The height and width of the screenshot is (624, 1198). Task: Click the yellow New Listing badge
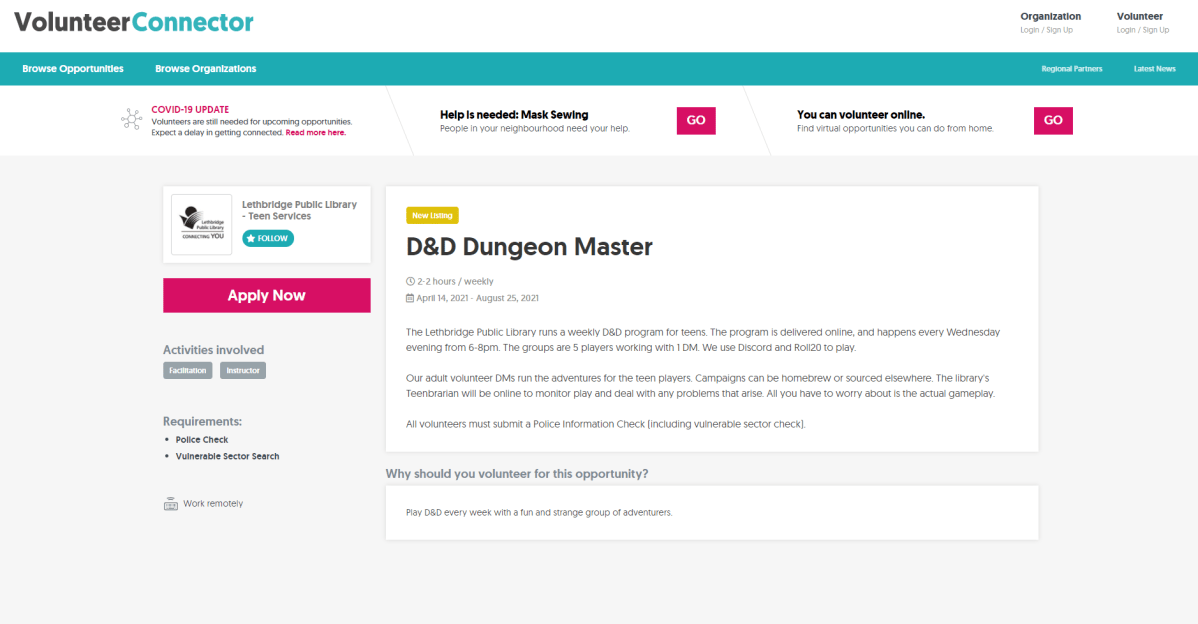432,215
